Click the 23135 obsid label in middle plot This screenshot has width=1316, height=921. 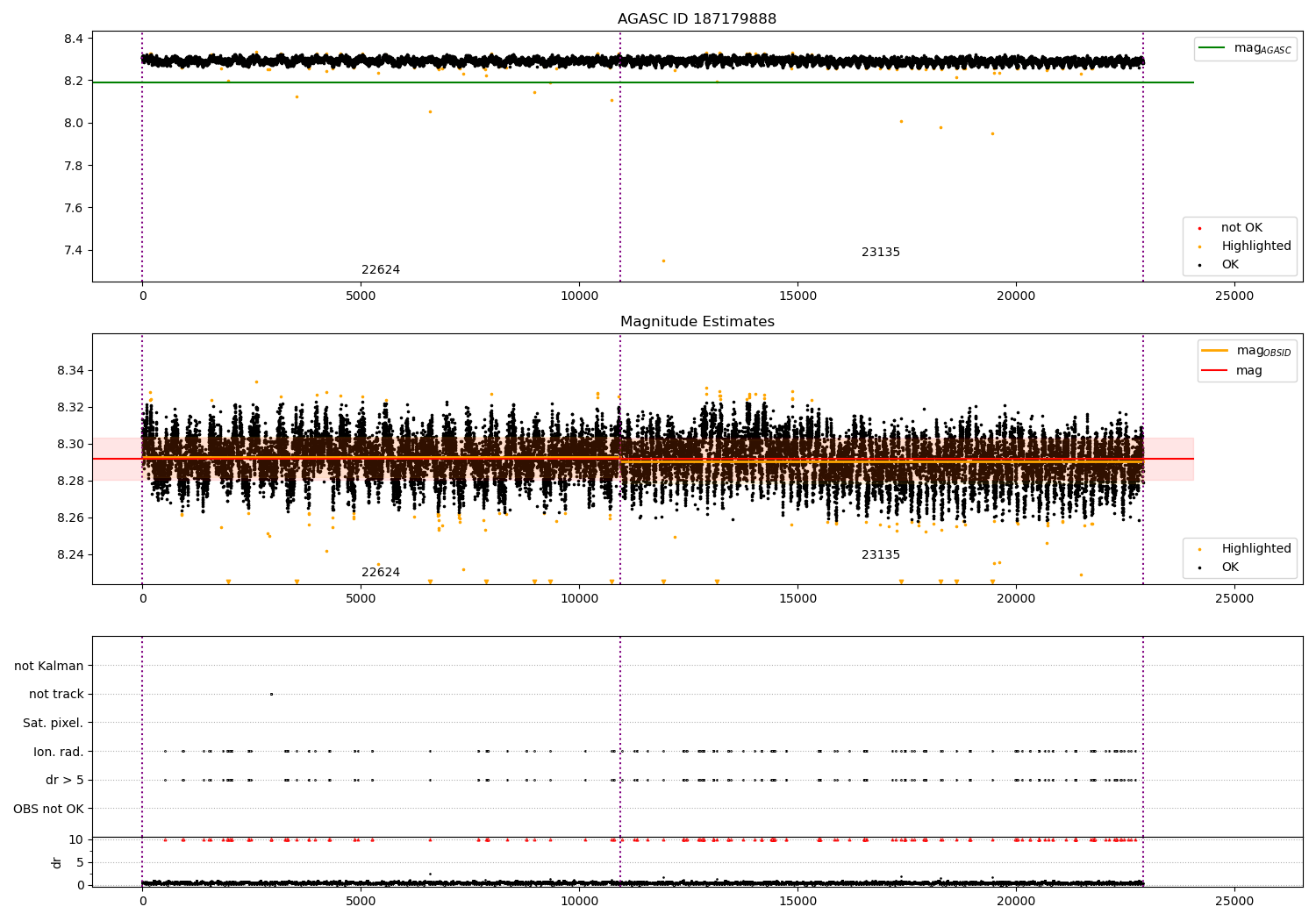pyautogui.click(x=881, y=555)
